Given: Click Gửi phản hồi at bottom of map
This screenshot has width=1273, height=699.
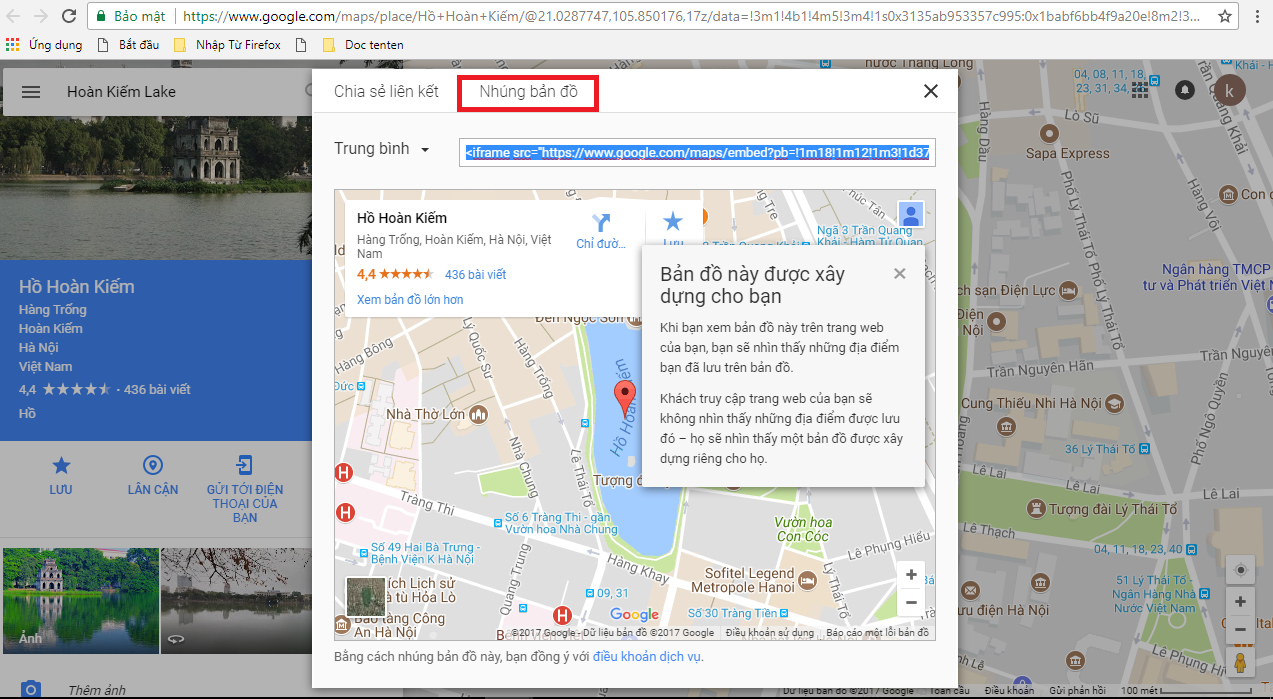Looking at the screenshot, I should click(x=1077, y=691).
